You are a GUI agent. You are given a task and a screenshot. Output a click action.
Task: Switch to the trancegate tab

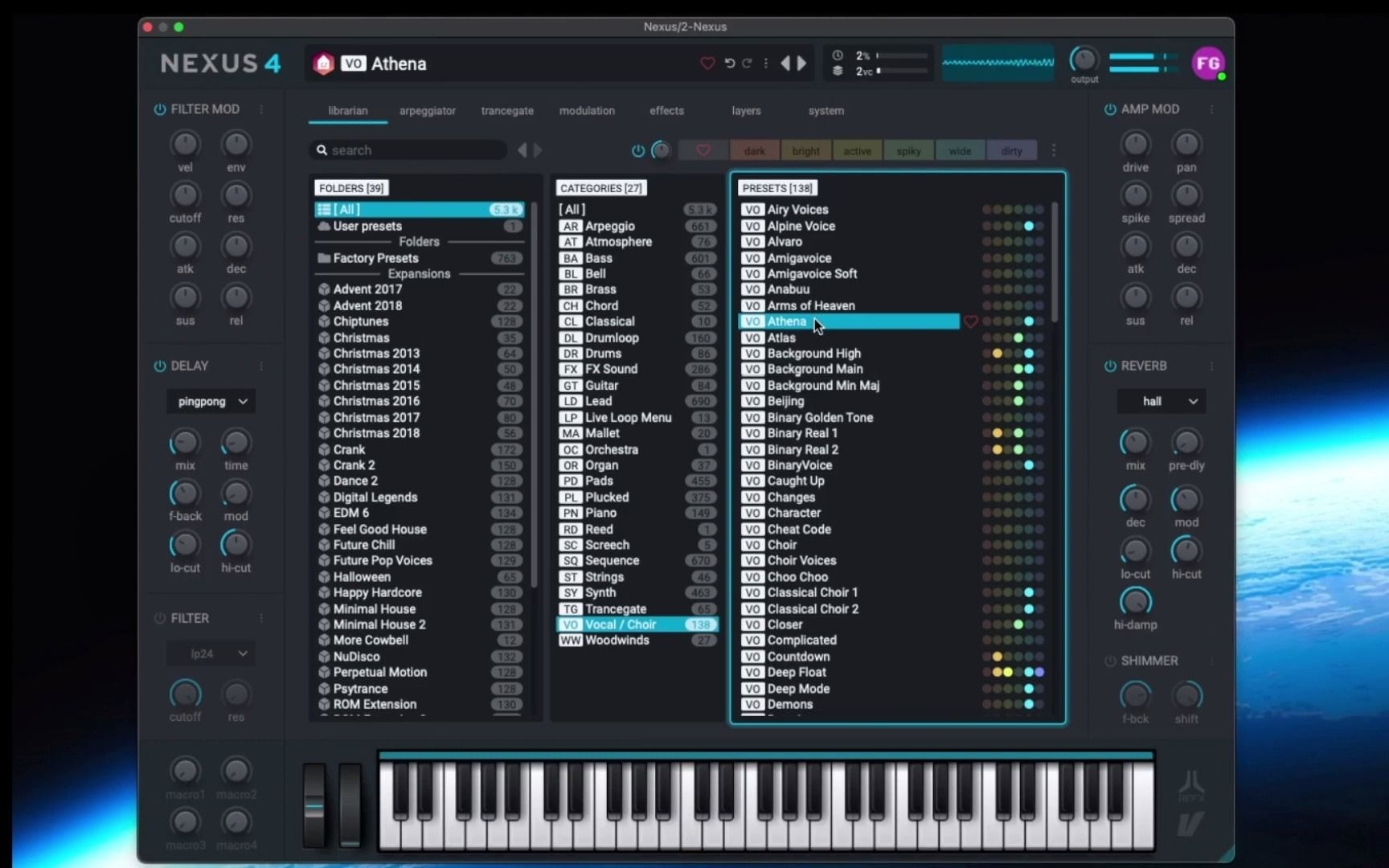507,111
